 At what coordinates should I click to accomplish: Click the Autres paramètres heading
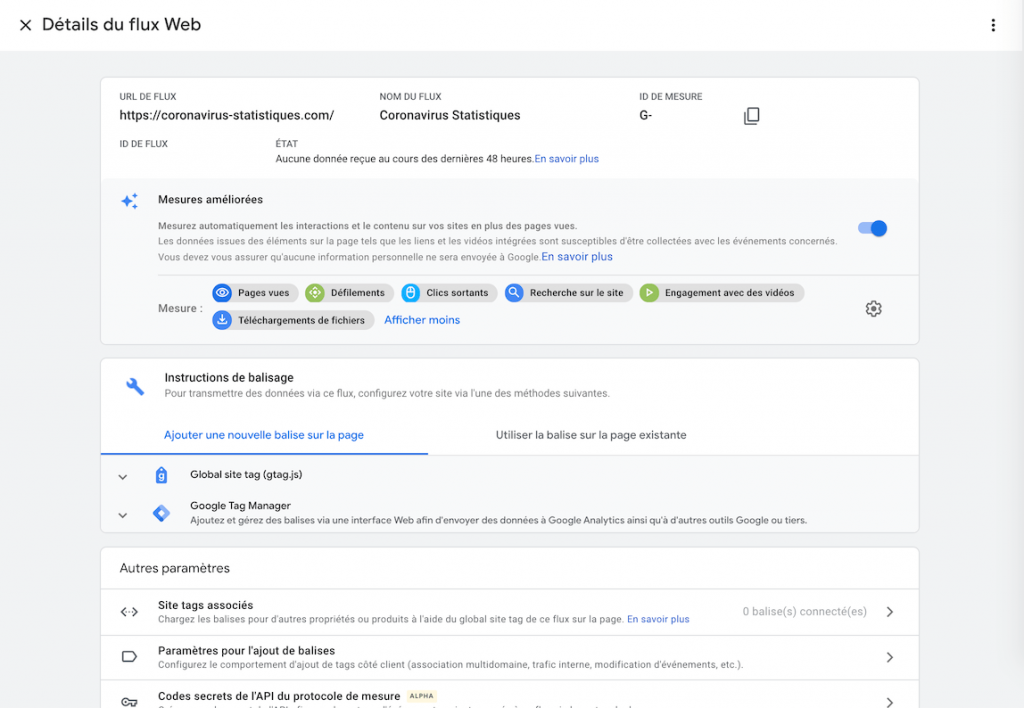coord(174,568)
